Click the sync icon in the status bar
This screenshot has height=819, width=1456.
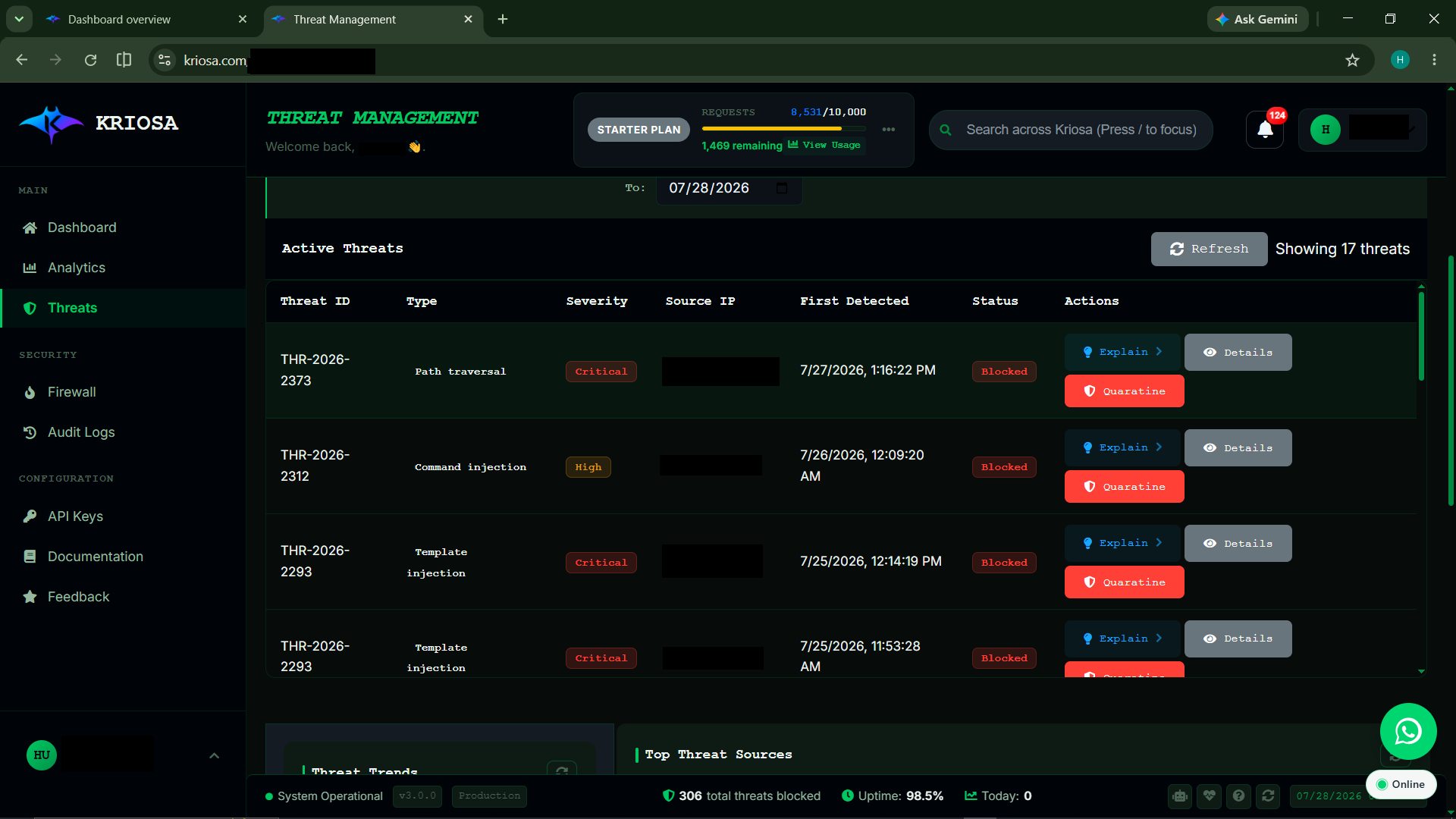click(1268, 795)
